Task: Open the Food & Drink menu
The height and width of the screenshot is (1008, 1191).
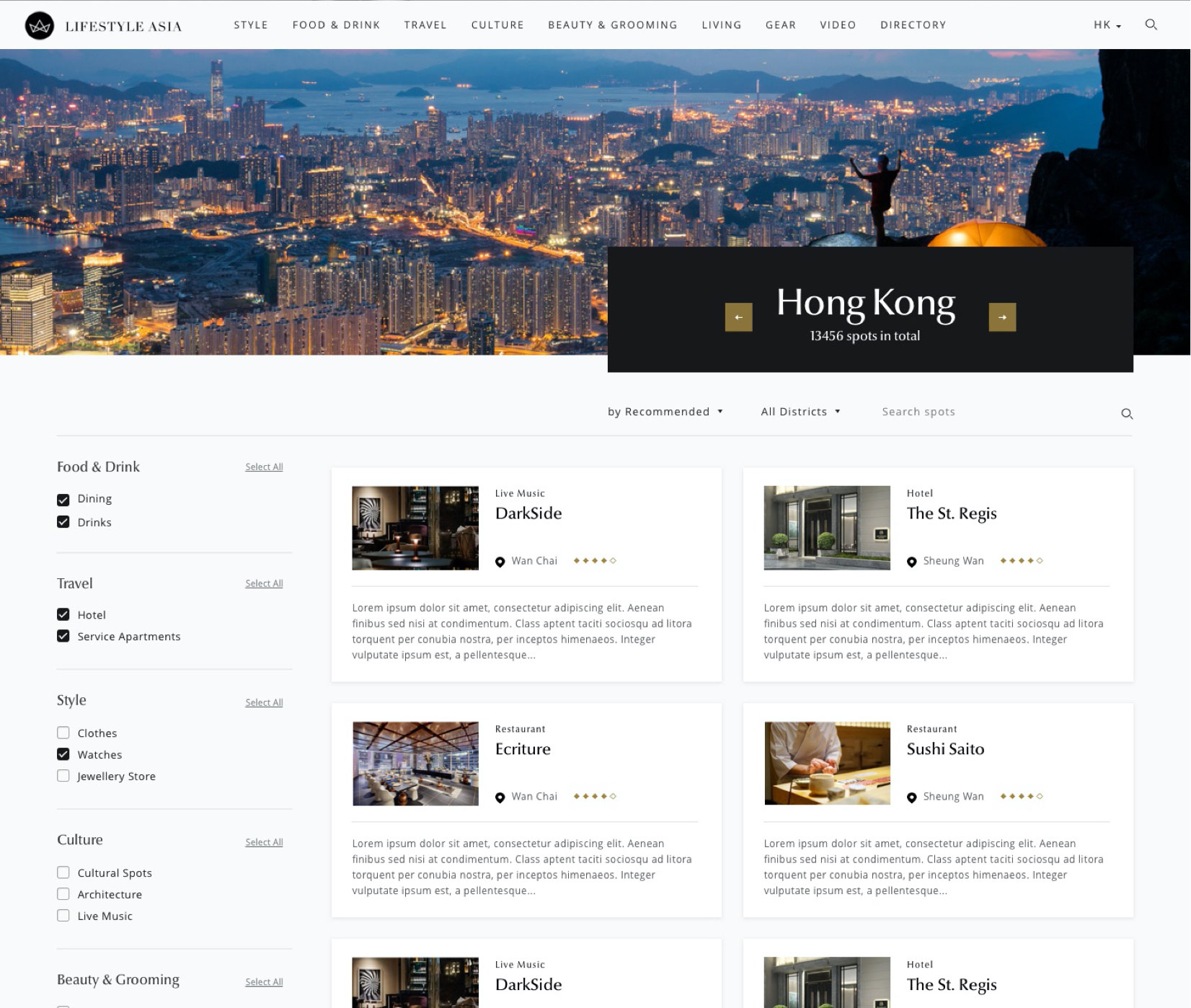Action: coord(336,25)
